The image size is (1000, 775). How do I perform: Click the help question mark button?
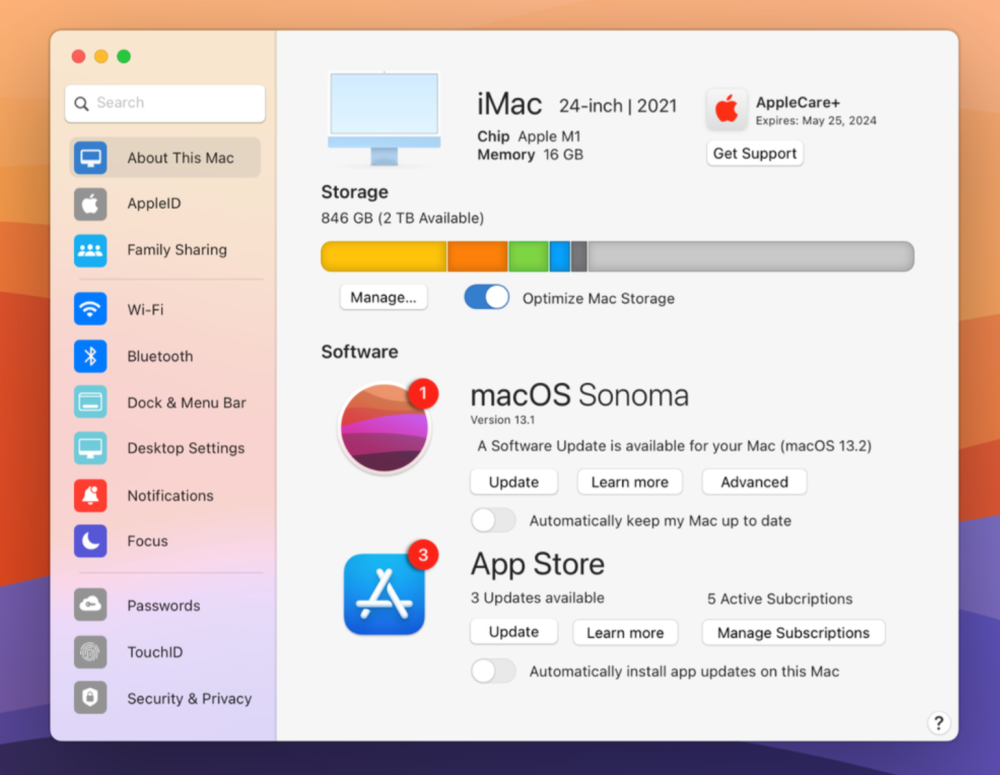coord(938,723)
